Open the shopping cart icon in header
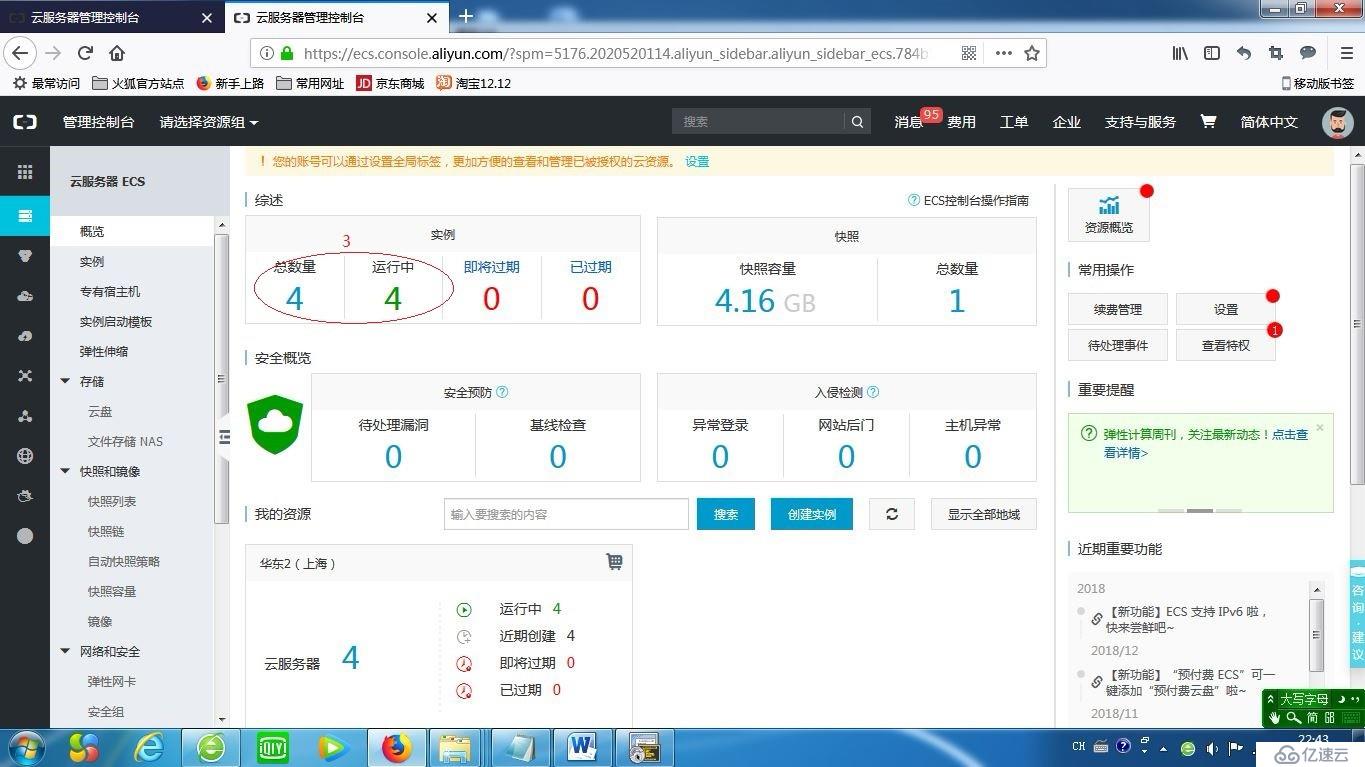 pos(1208,121)
